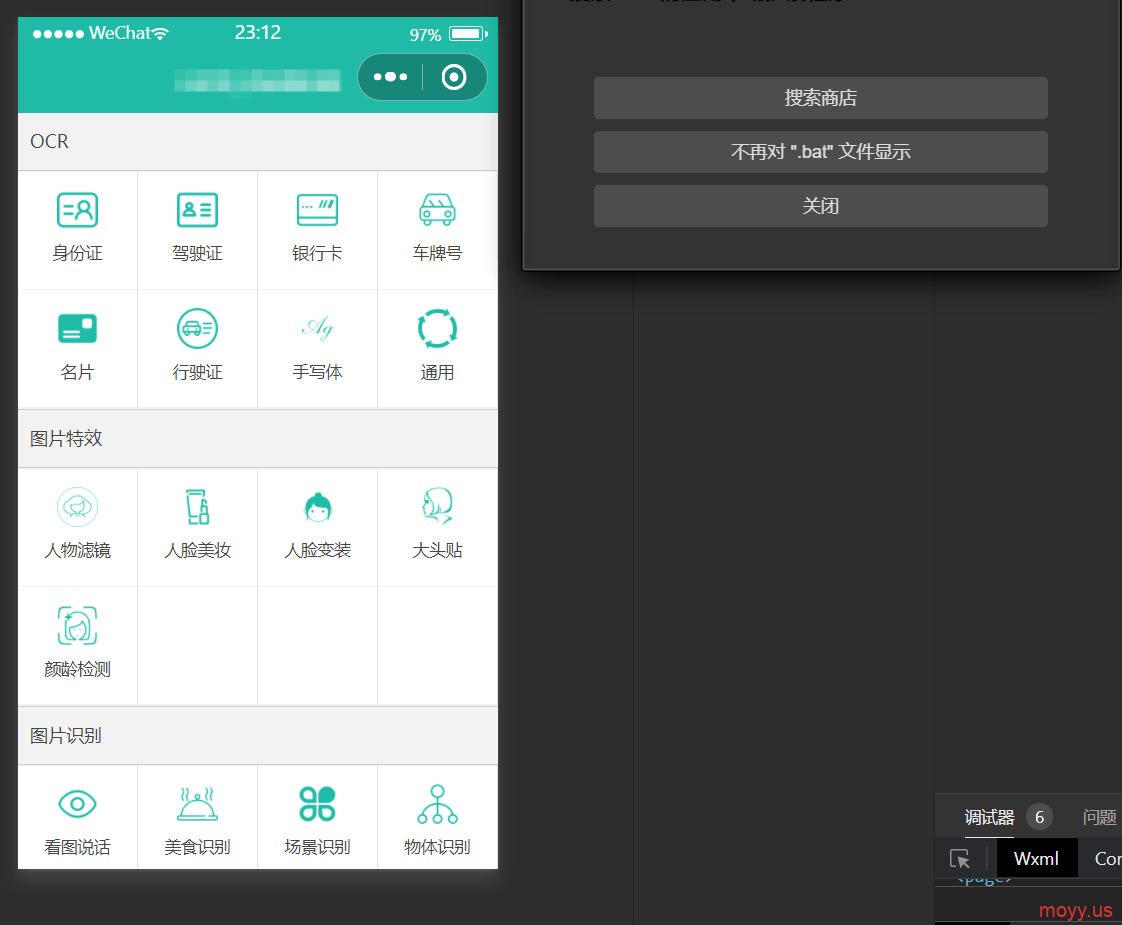The image size is (1122, 925).
Task: Click the 图片特效 section header
Action: 258,439
